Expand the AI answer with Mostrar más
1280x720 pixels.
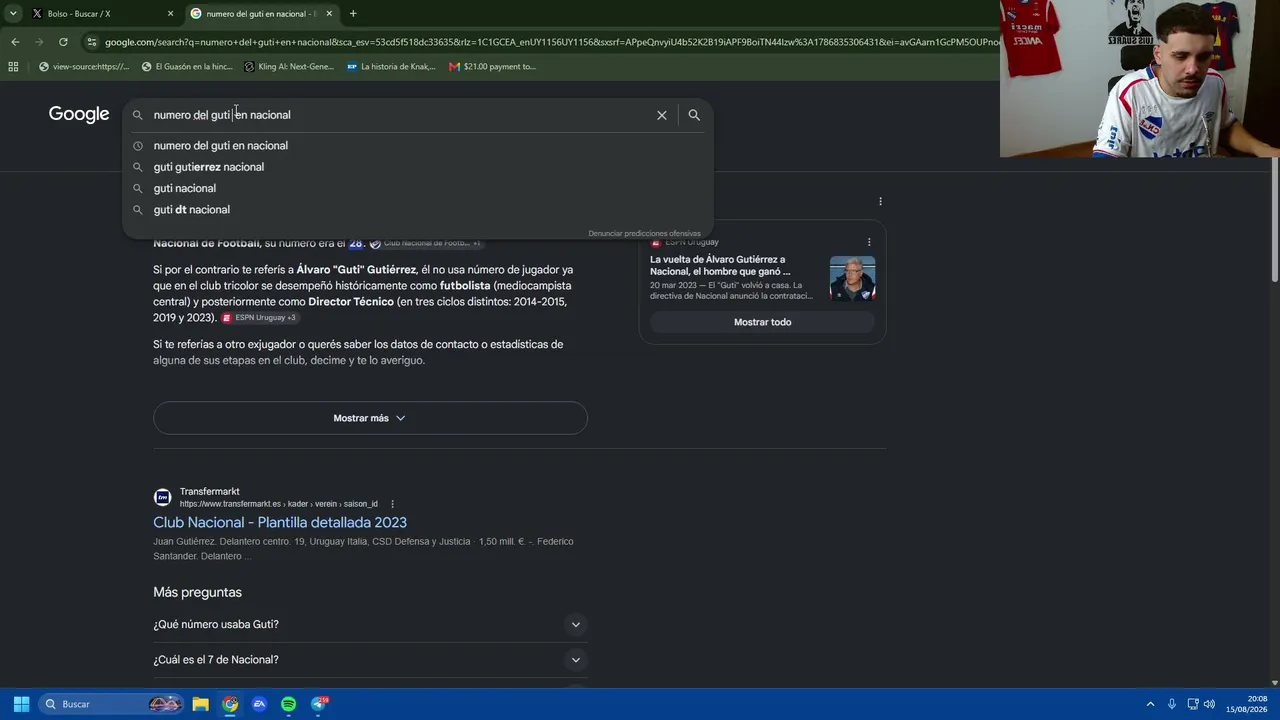click(x=370, y=418)
